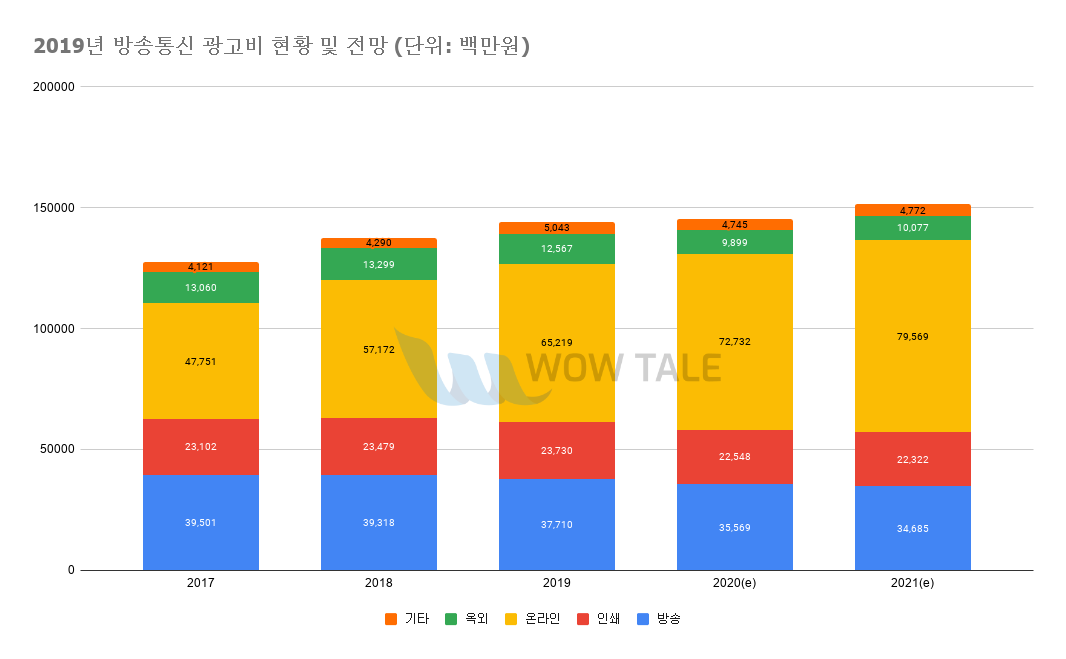
Task: Click the green bar segment labeled 10,077
Action: [x=912, y=228]
